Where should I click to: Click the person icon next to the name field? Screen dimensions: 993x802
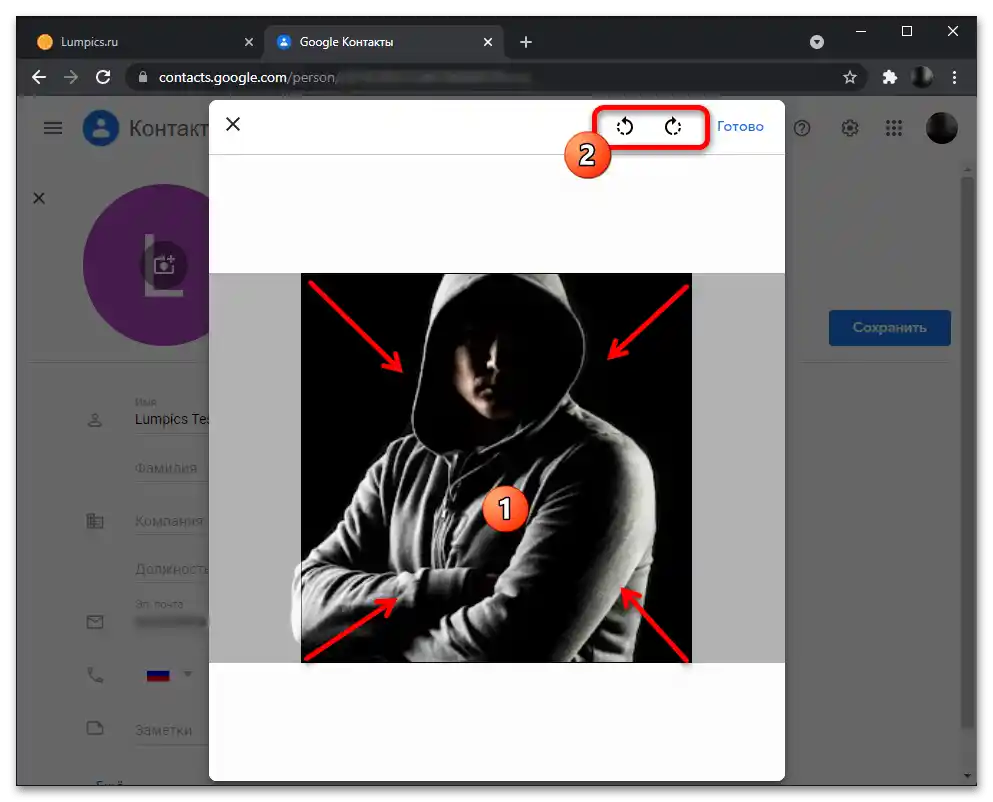pos(95,420)
